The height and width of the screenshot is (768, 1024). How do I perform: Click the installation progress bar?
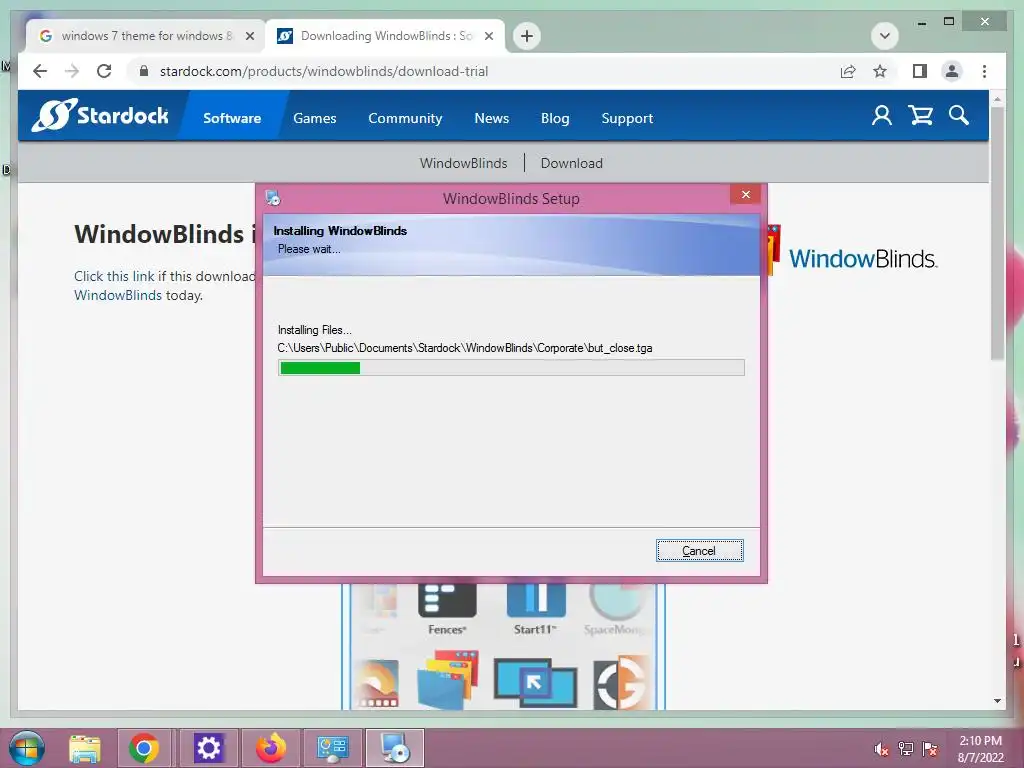[x=511, y=368]
